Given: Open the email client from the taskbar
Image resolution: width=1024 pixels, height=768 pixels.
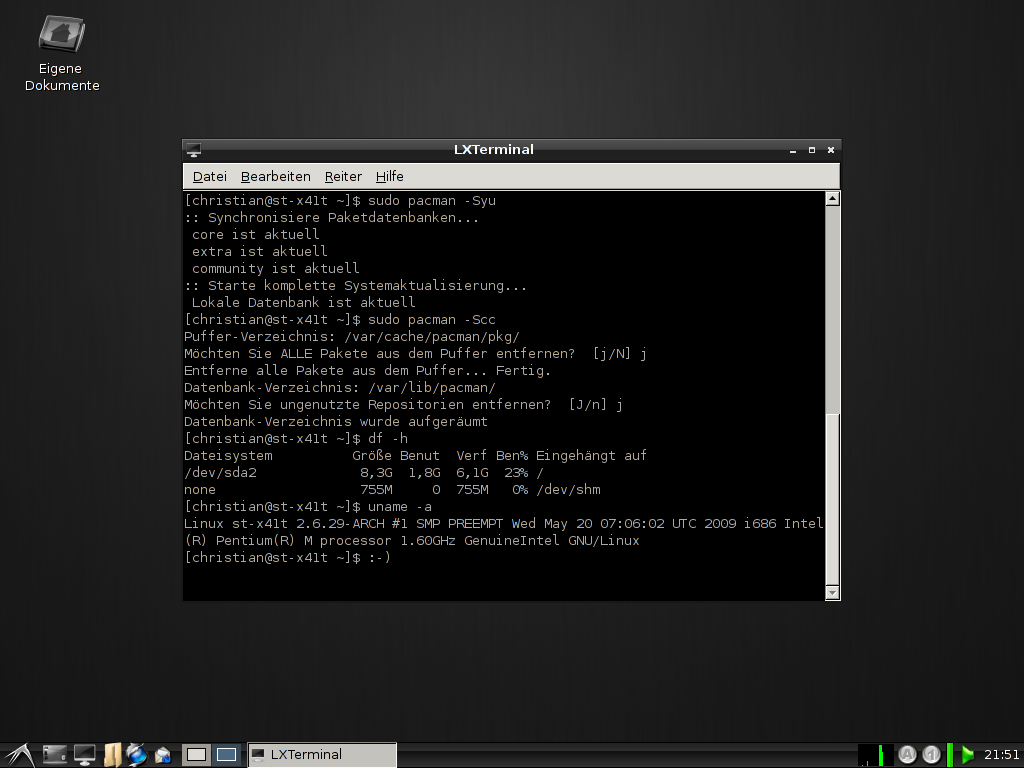Looking at the screenshot, I should (162, 755).
